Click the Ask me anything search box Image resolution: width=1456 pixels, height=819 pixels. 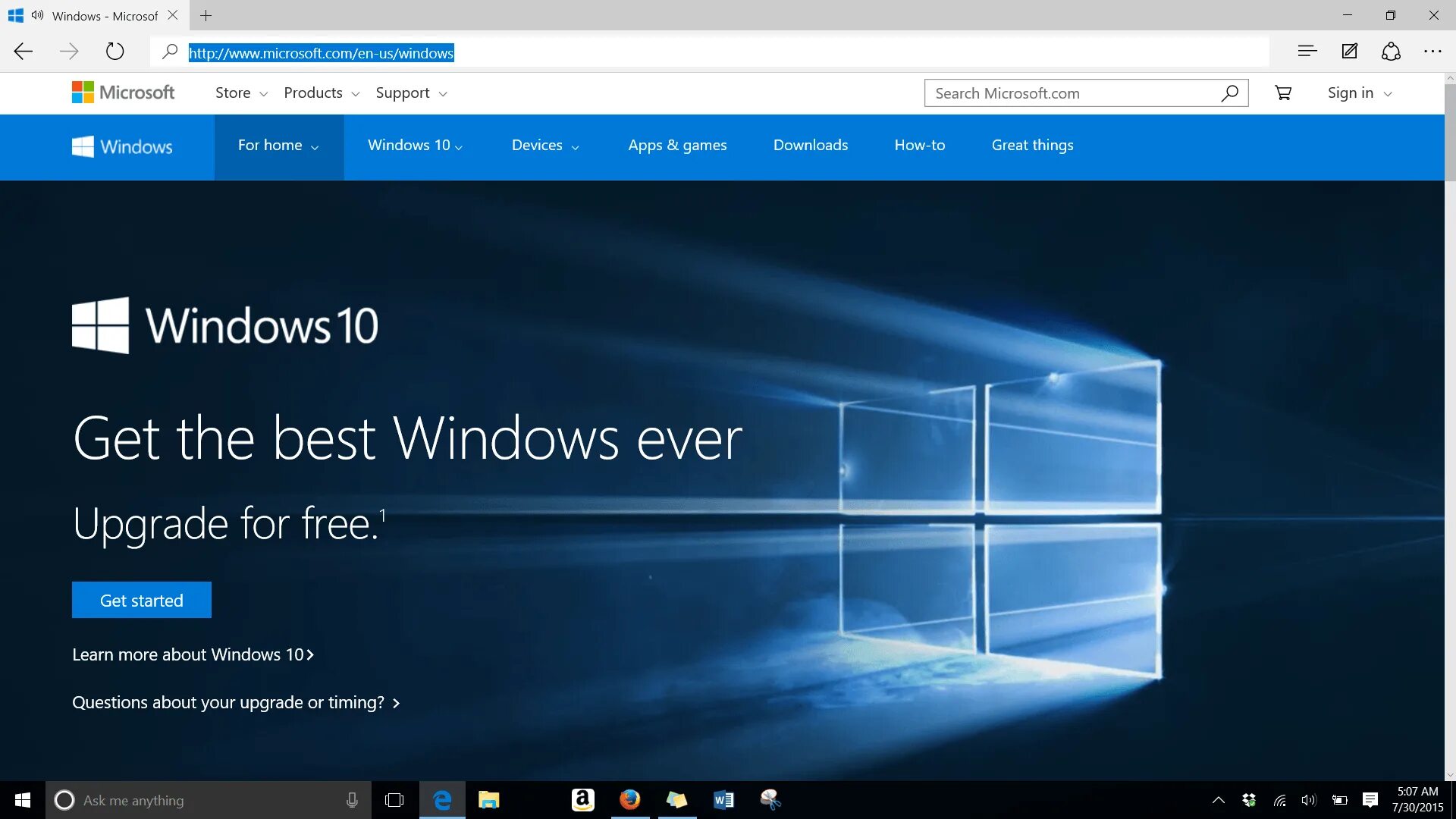click(209, 800)
